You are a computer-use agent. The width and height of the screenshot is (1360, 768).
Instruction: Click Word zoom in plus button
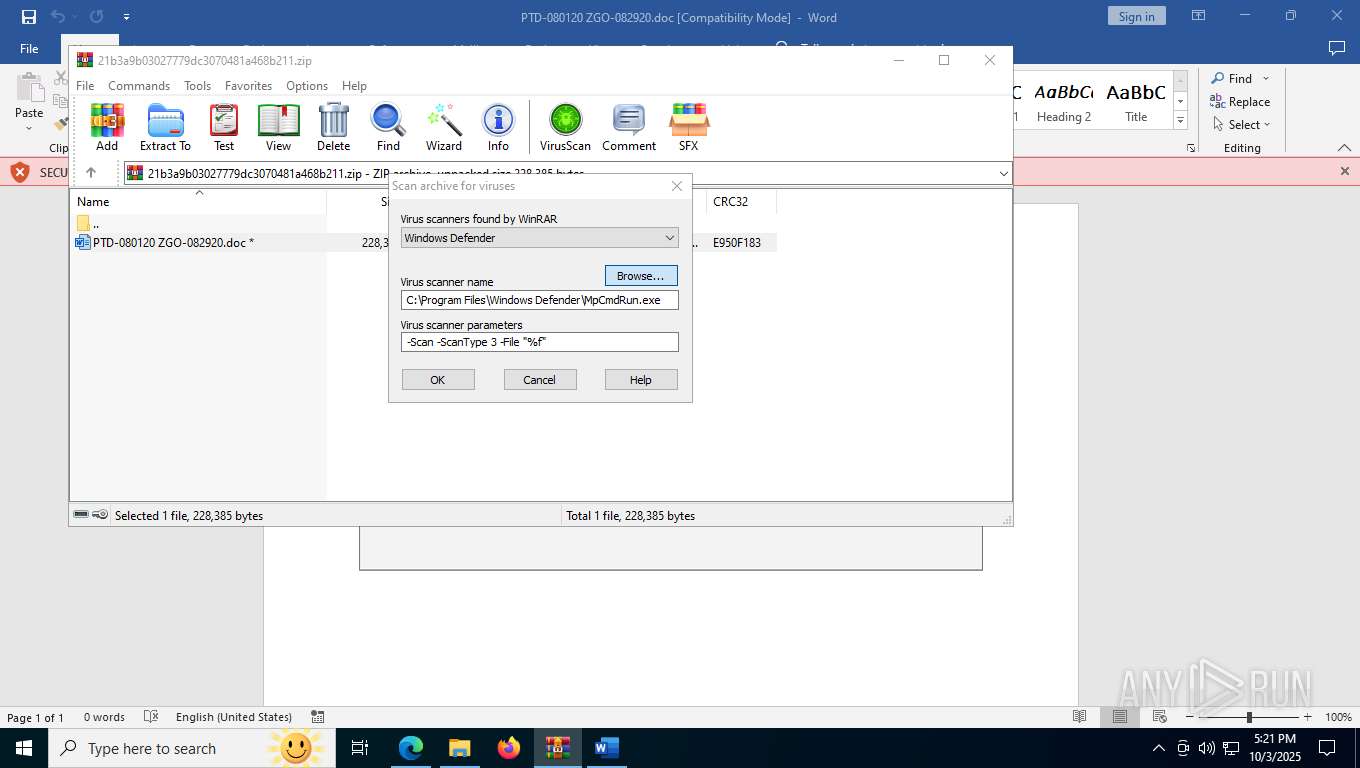tap(1307, 717)
